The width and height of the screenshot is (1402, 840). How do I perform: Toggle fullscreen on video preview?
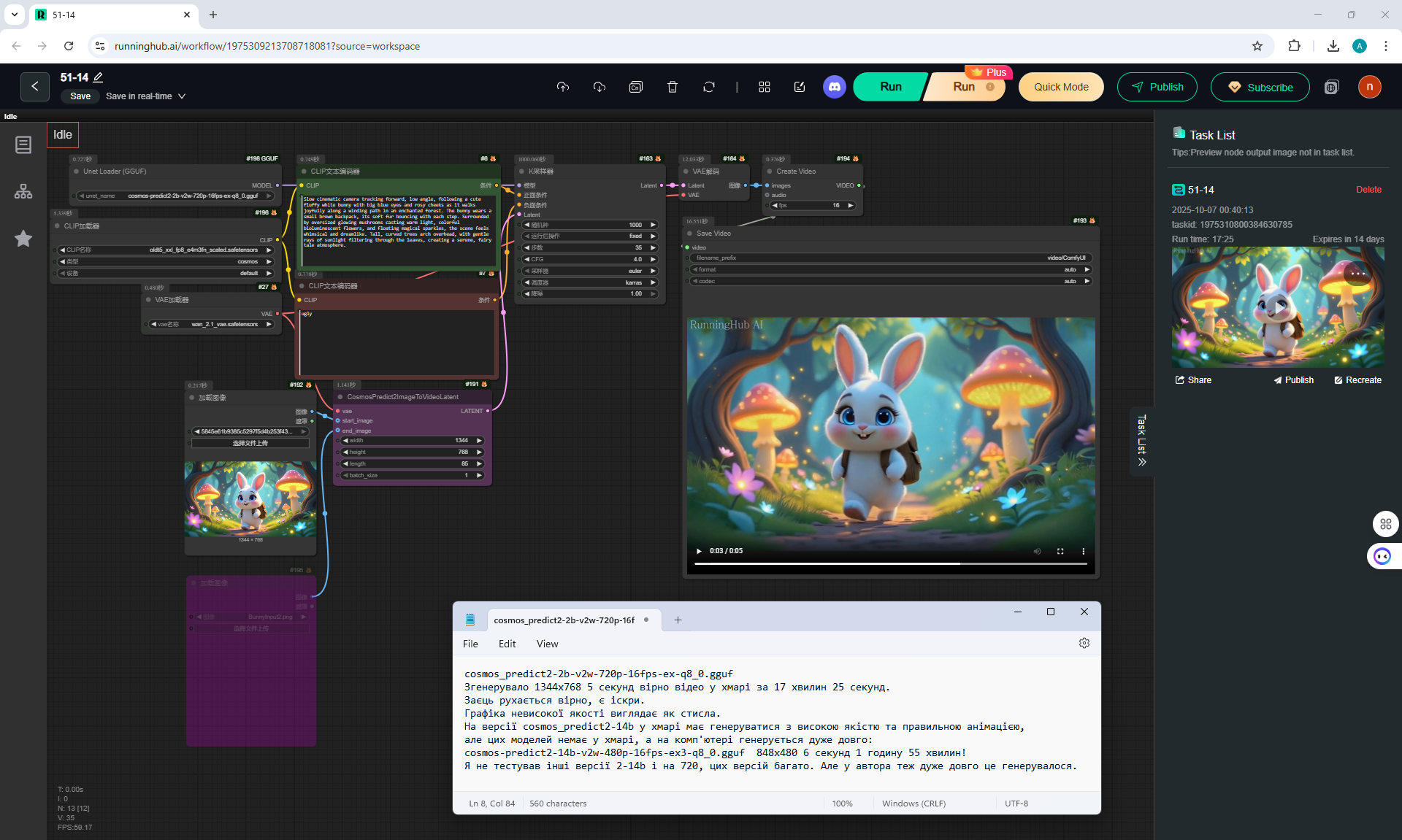tap(1060, 551)
